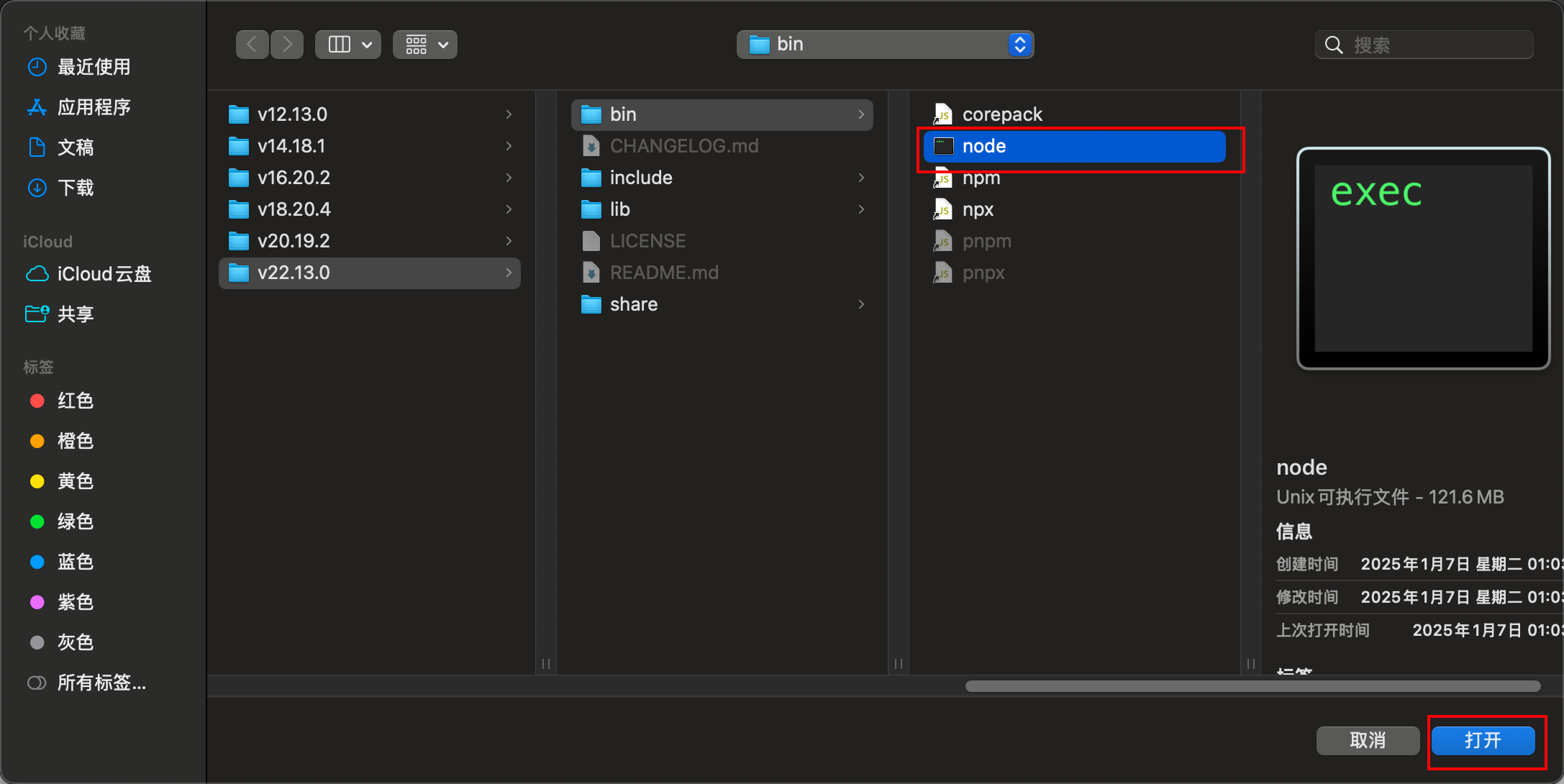The width and height of the screenshot is (1564, 784).
Task: Open the column view mode selector
Action: pos(348,45)
